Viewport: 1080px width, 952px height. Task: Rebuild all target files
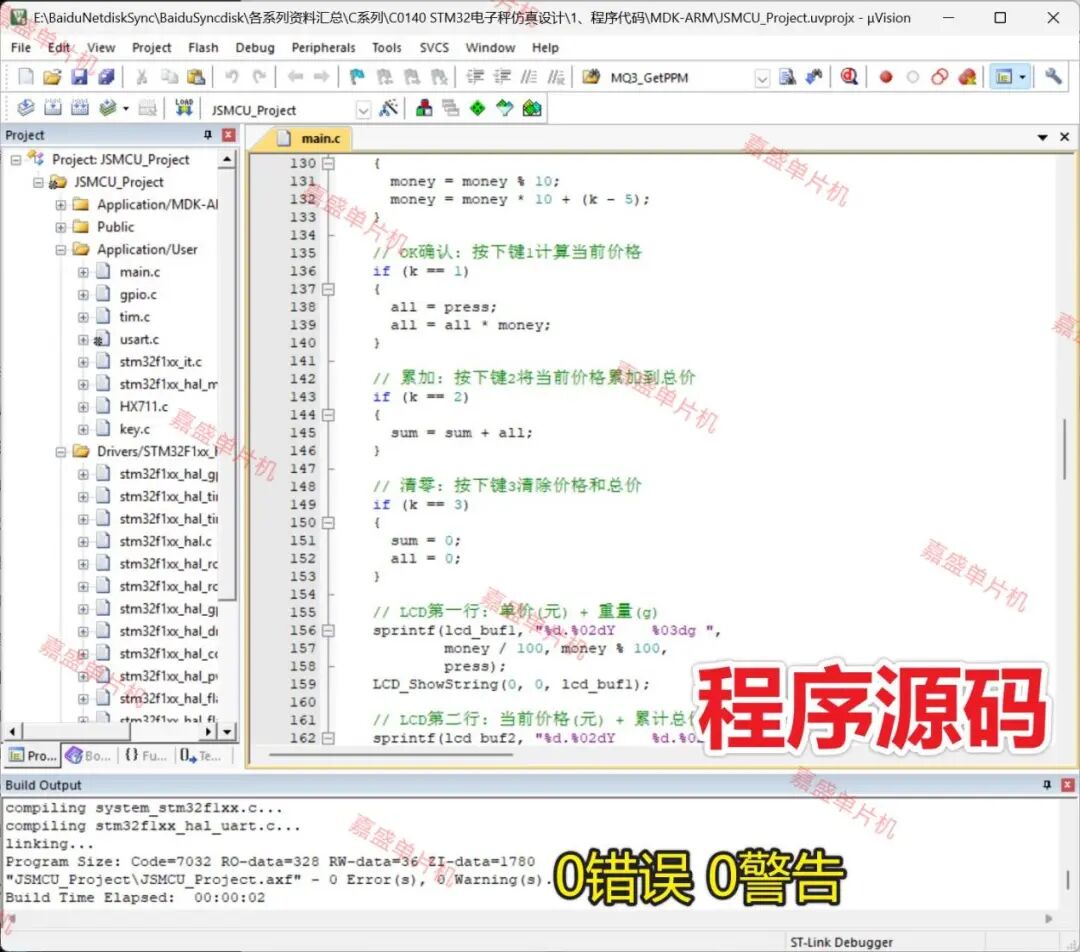click(80, 108)
